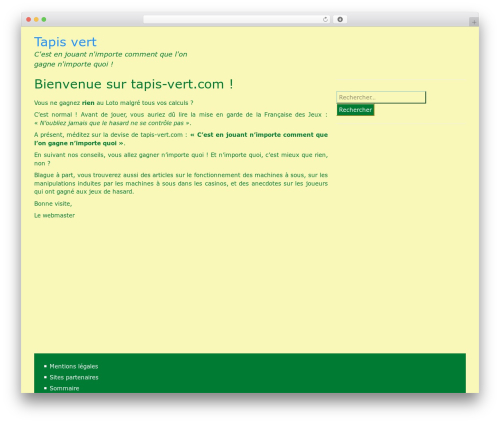The width and height of the screenshot is (500, 423).
Task: Open the Sites partenaires footer link
Action: 74,377
